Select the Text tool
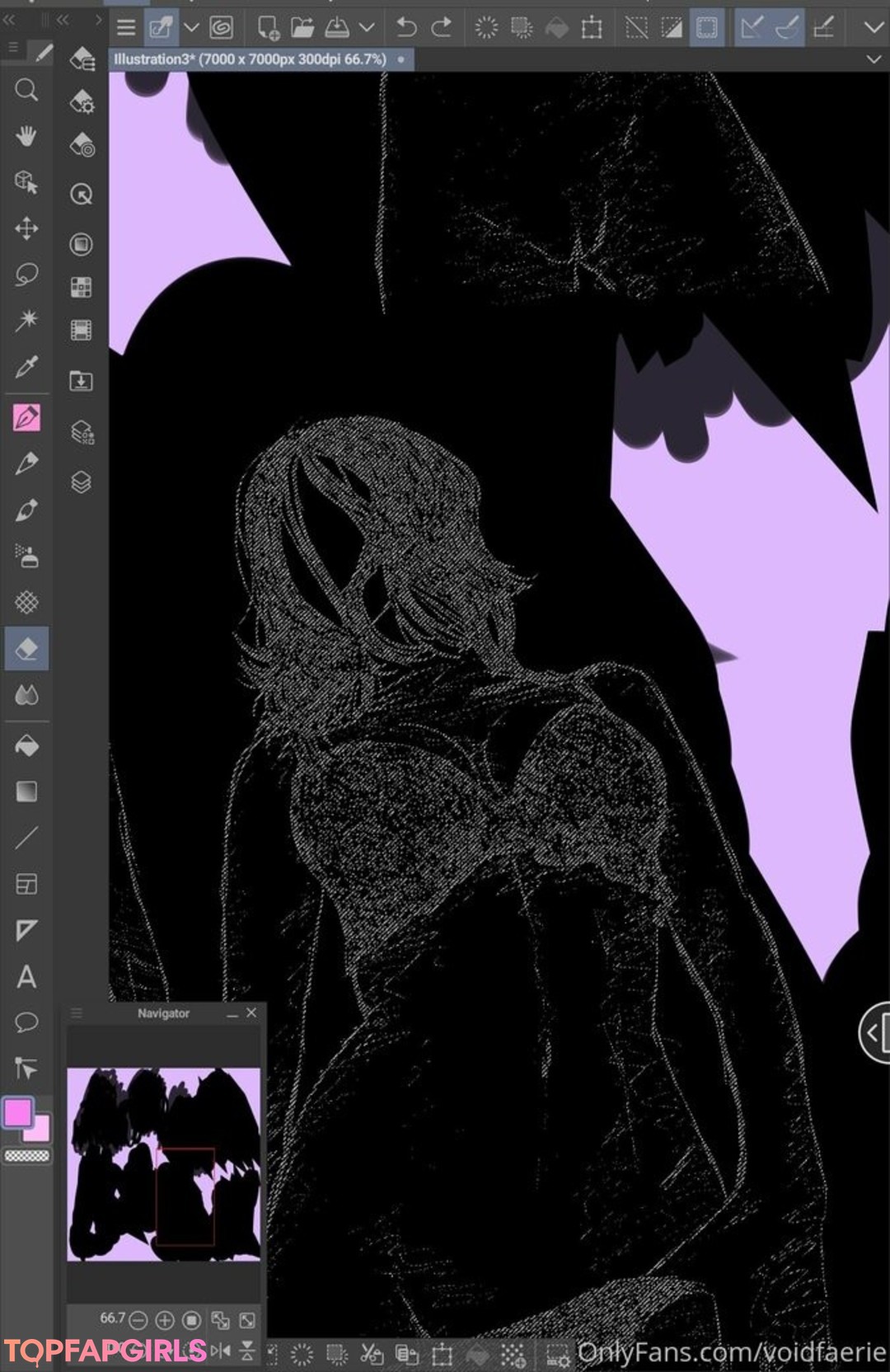The height and width of the screenshot is (1372, 890). 26,977
